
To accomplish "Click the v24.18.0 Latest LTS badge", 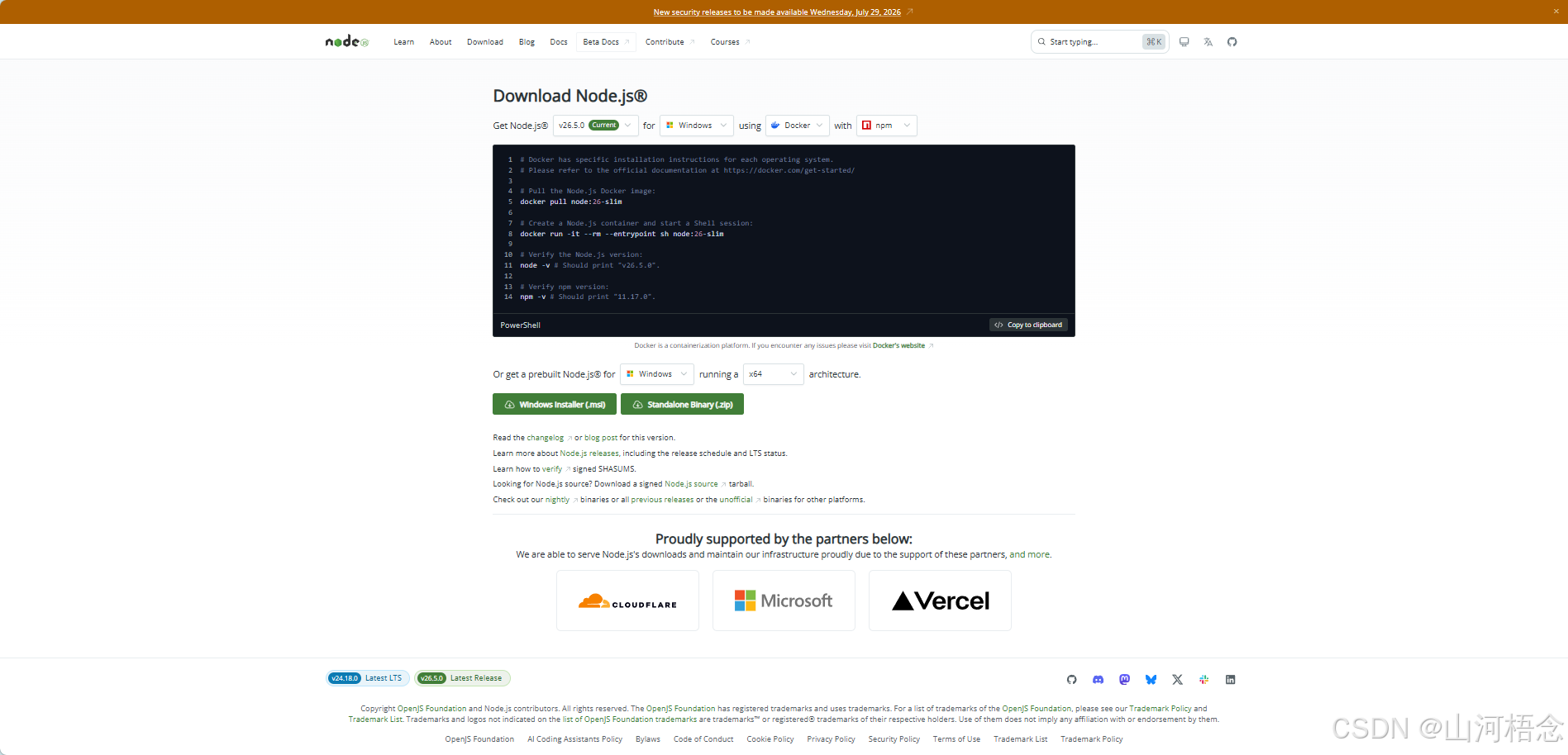I will (366, 678).
